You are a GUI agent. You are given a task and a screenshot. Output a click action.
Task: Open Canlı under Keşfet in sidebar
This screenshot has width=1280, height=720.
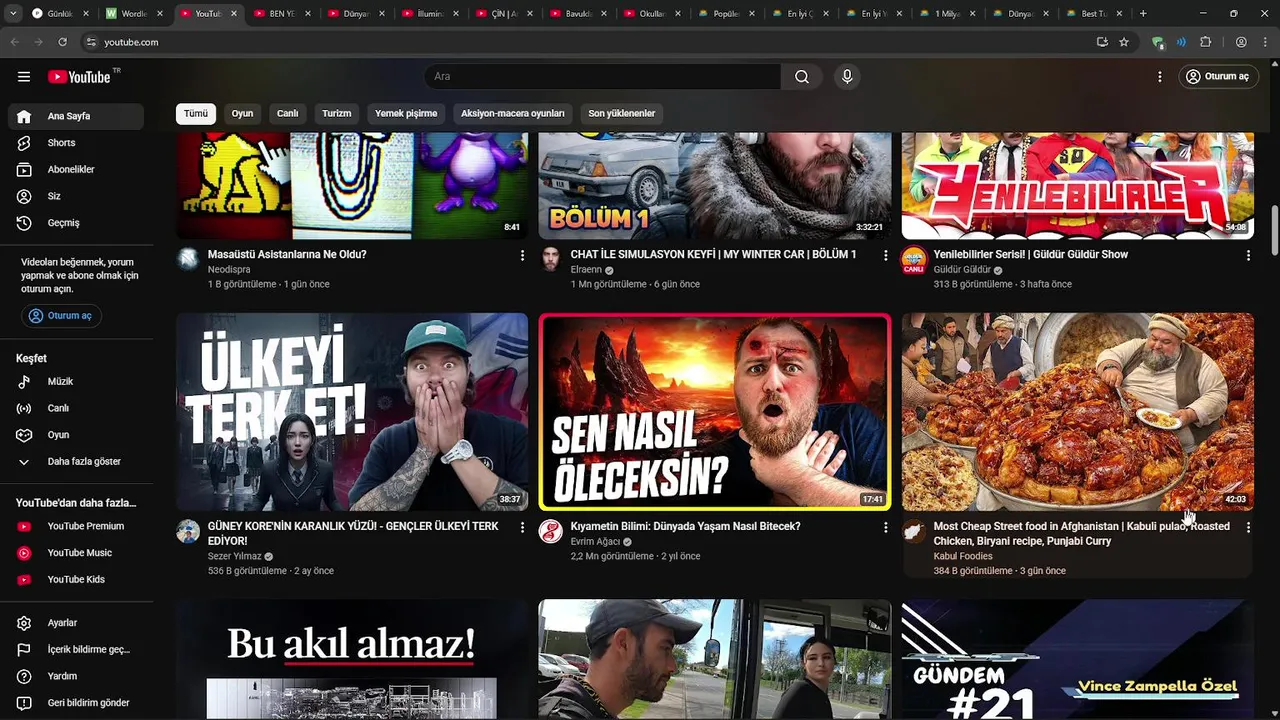coord(76,408)
